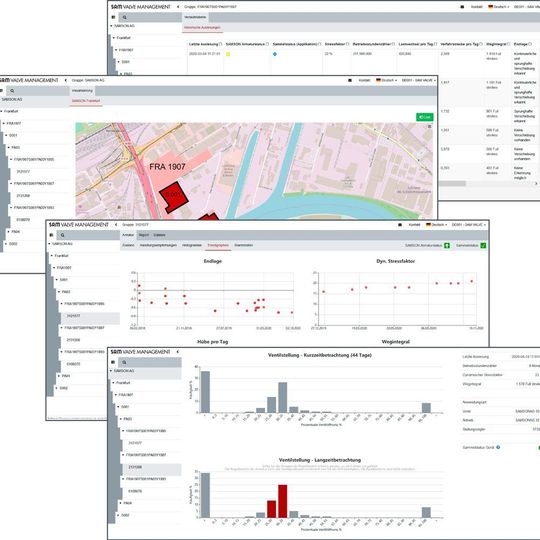
Task: Switch to Handlungsempfehlungen sub-tab
Action: 158,245
